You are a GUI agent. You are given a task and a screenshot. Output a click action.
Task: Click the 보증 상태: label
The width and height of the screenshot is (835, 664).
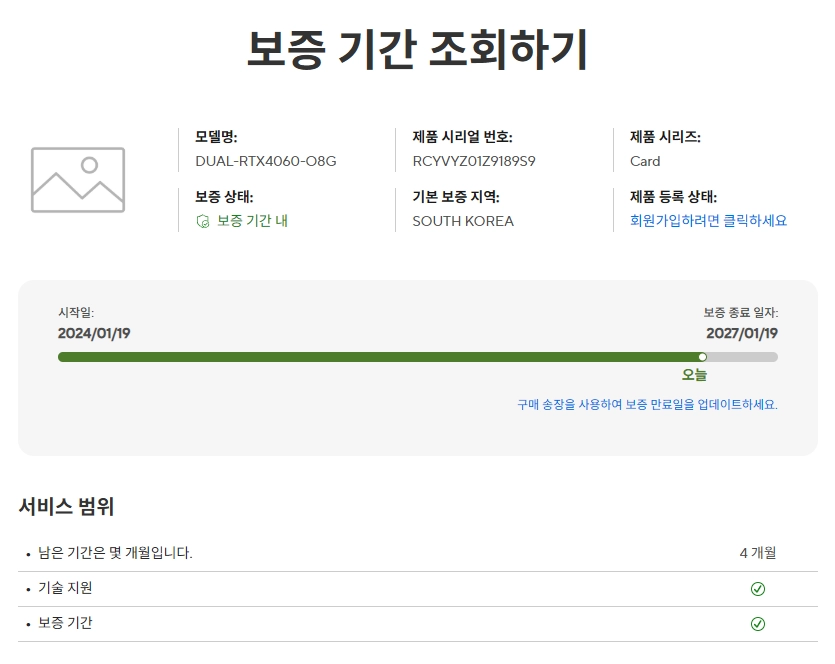click(x=224, y=197)
